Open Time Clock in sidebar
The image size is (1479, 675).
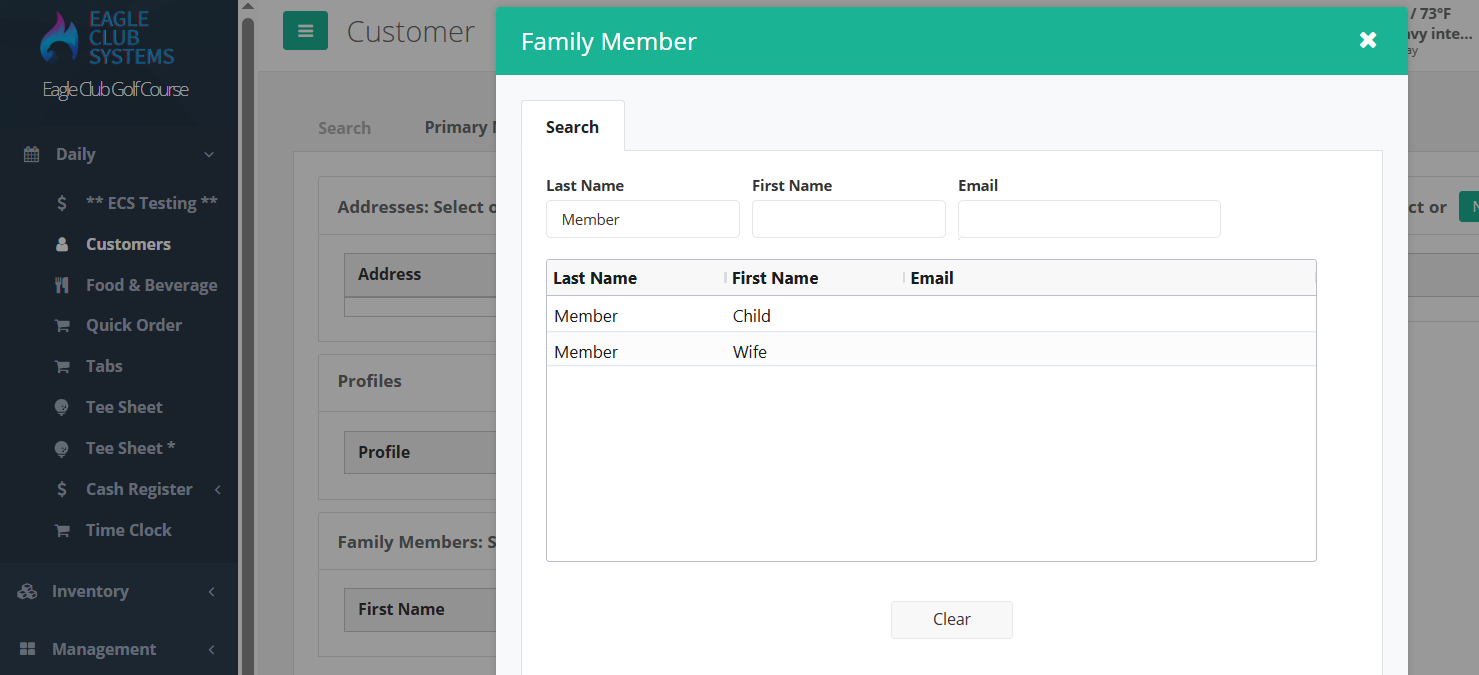pos(129,530)
